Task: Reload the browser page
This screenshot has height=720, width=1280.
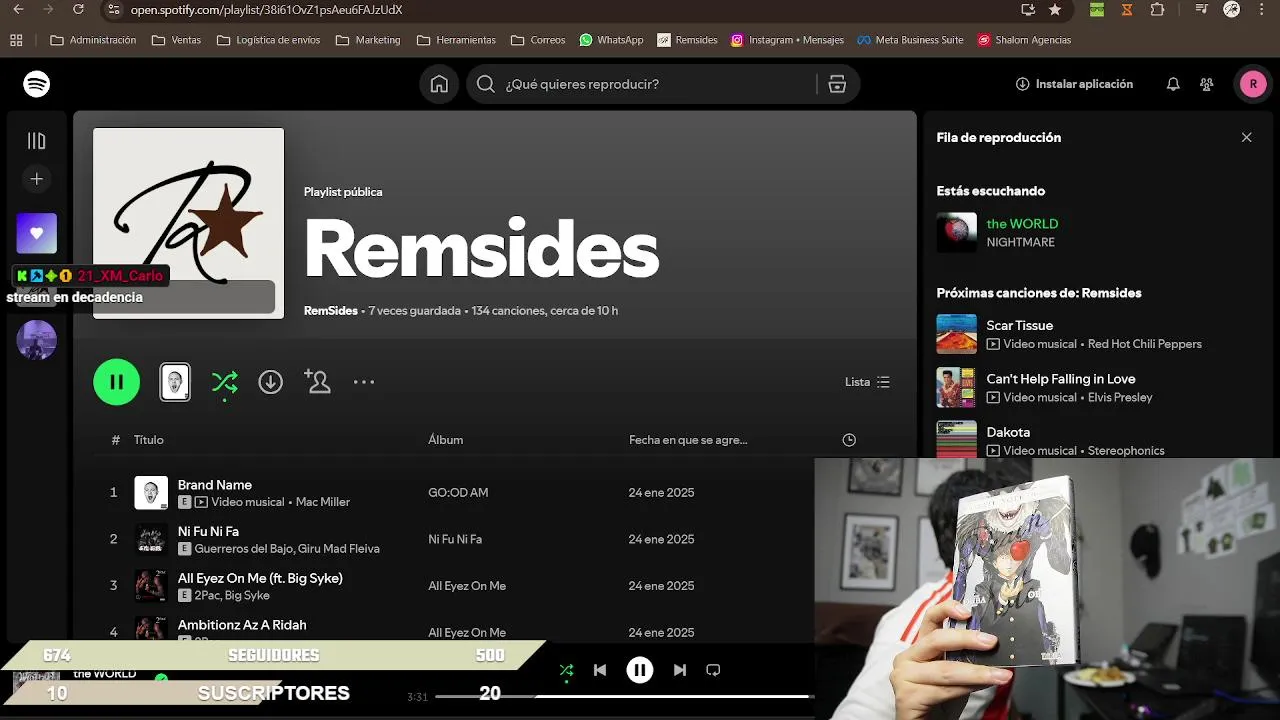Action: click(79, 9)
